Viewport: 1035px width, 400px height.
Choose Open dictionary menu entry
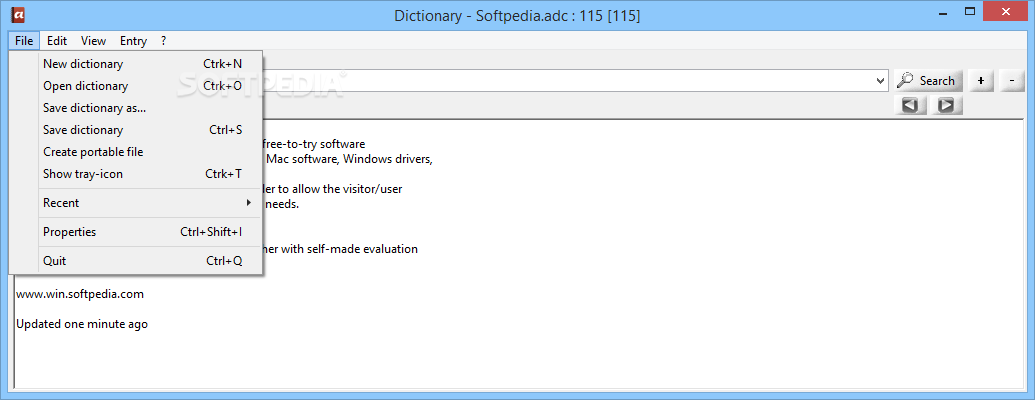tap(136, 86)
